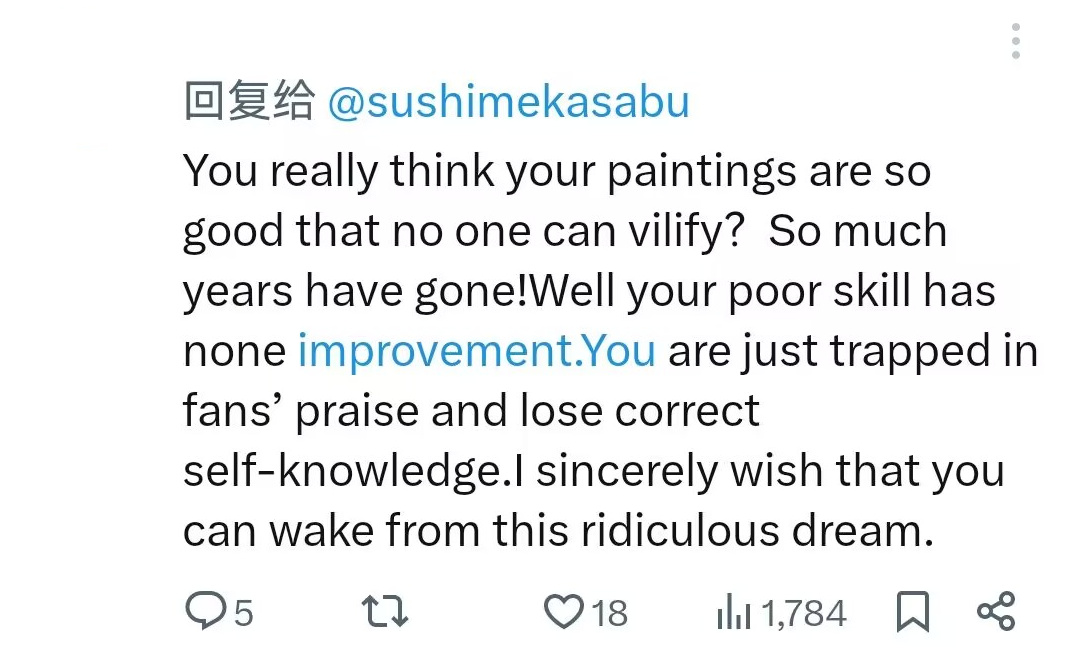This screenshot has width=1076, height=661.
Task: Click the text "fans' praise and lose correct"
Action: 471,411
